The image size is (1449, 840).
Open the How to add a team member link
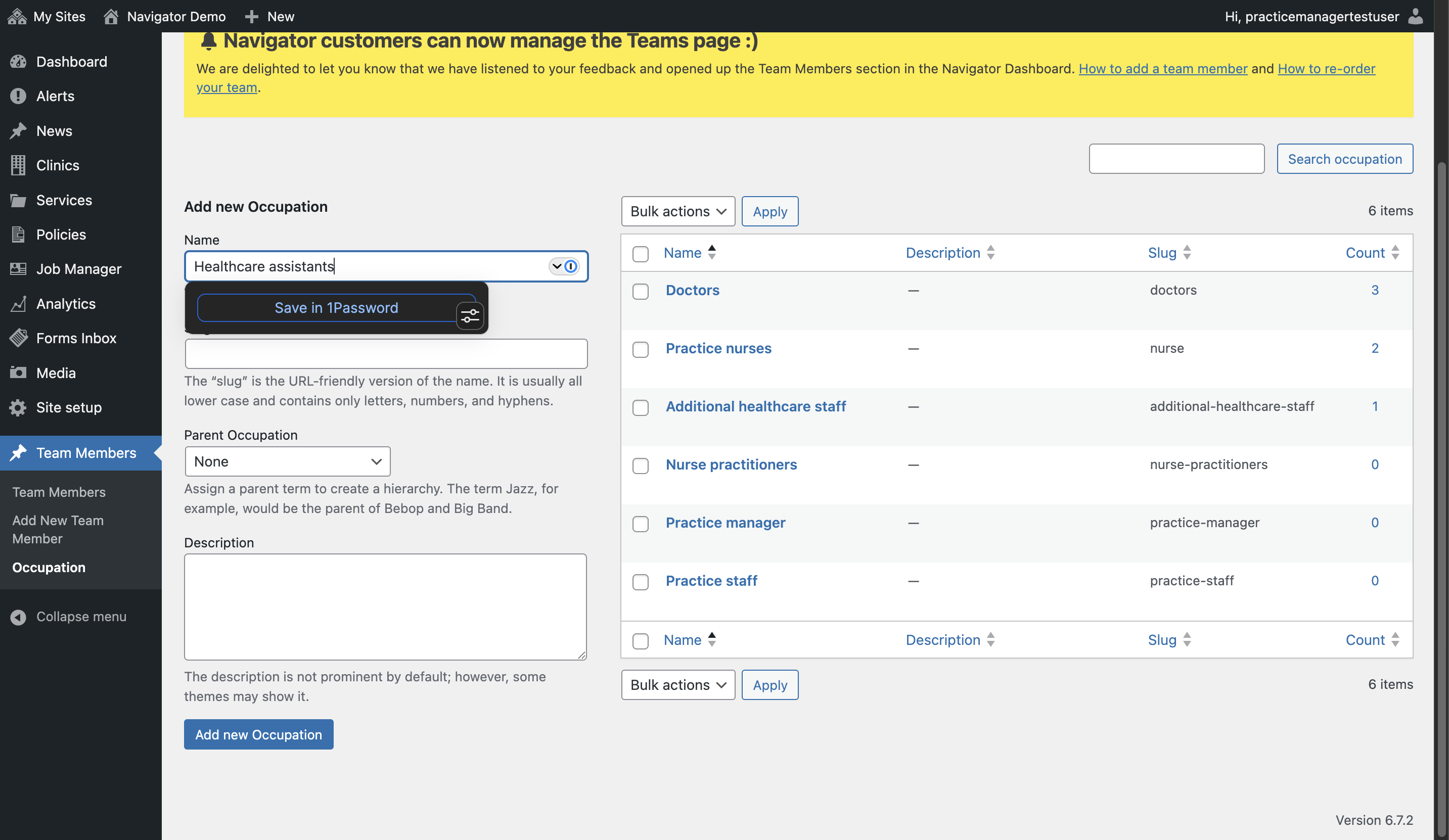[x=1163, y=68]
